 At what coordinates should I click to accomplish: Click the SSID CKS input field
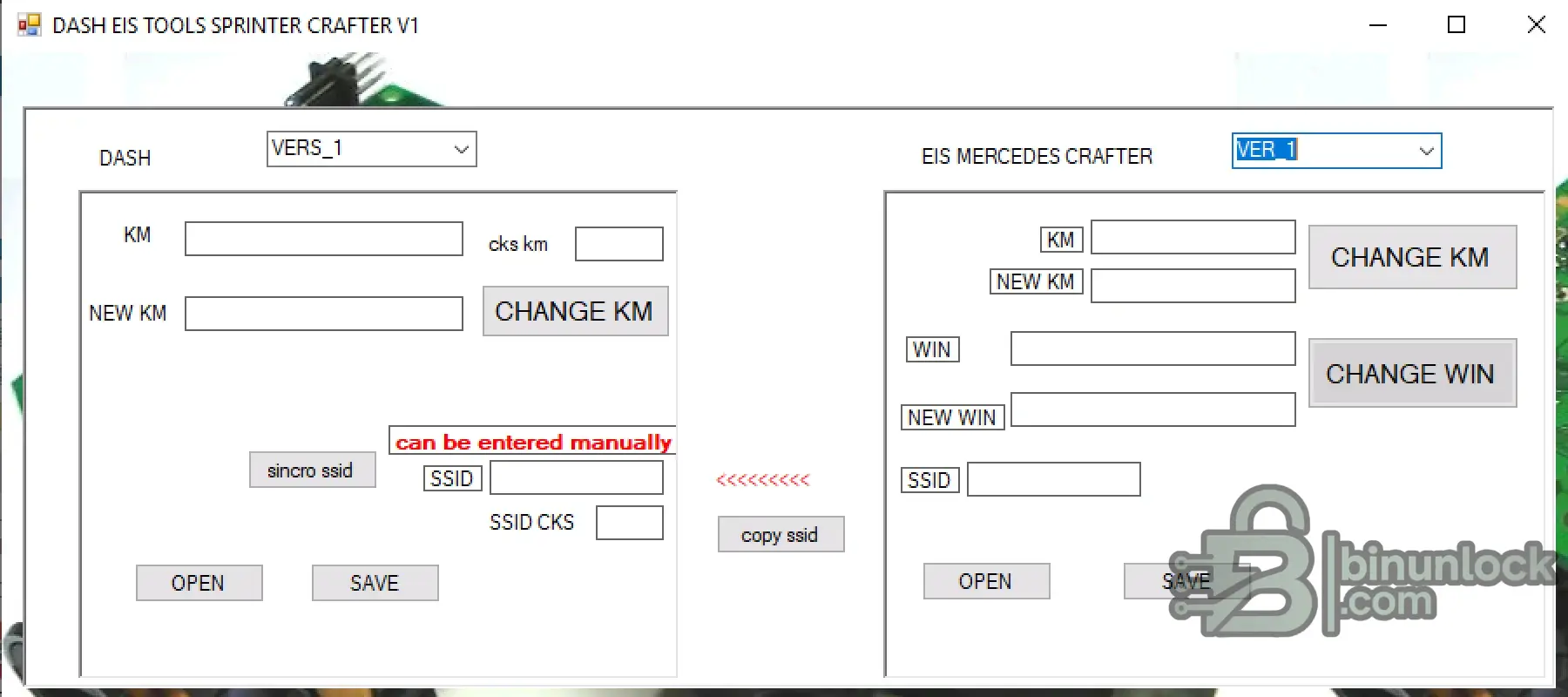tap(630, 523)
